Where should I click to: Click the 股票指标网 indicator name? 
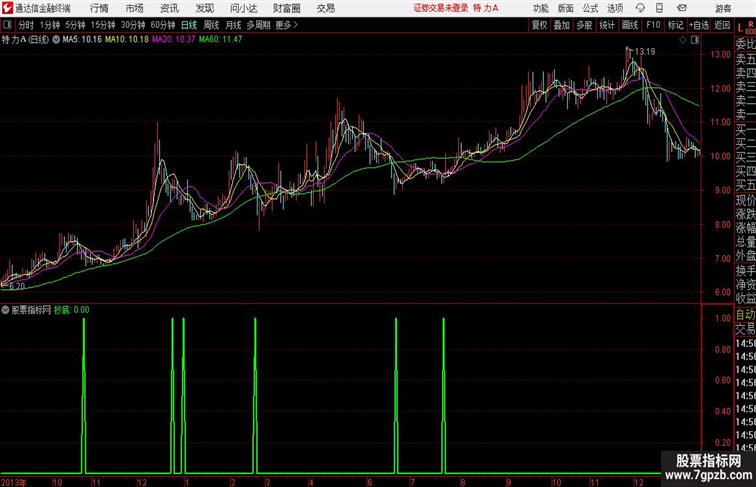(x=31, y=310)
